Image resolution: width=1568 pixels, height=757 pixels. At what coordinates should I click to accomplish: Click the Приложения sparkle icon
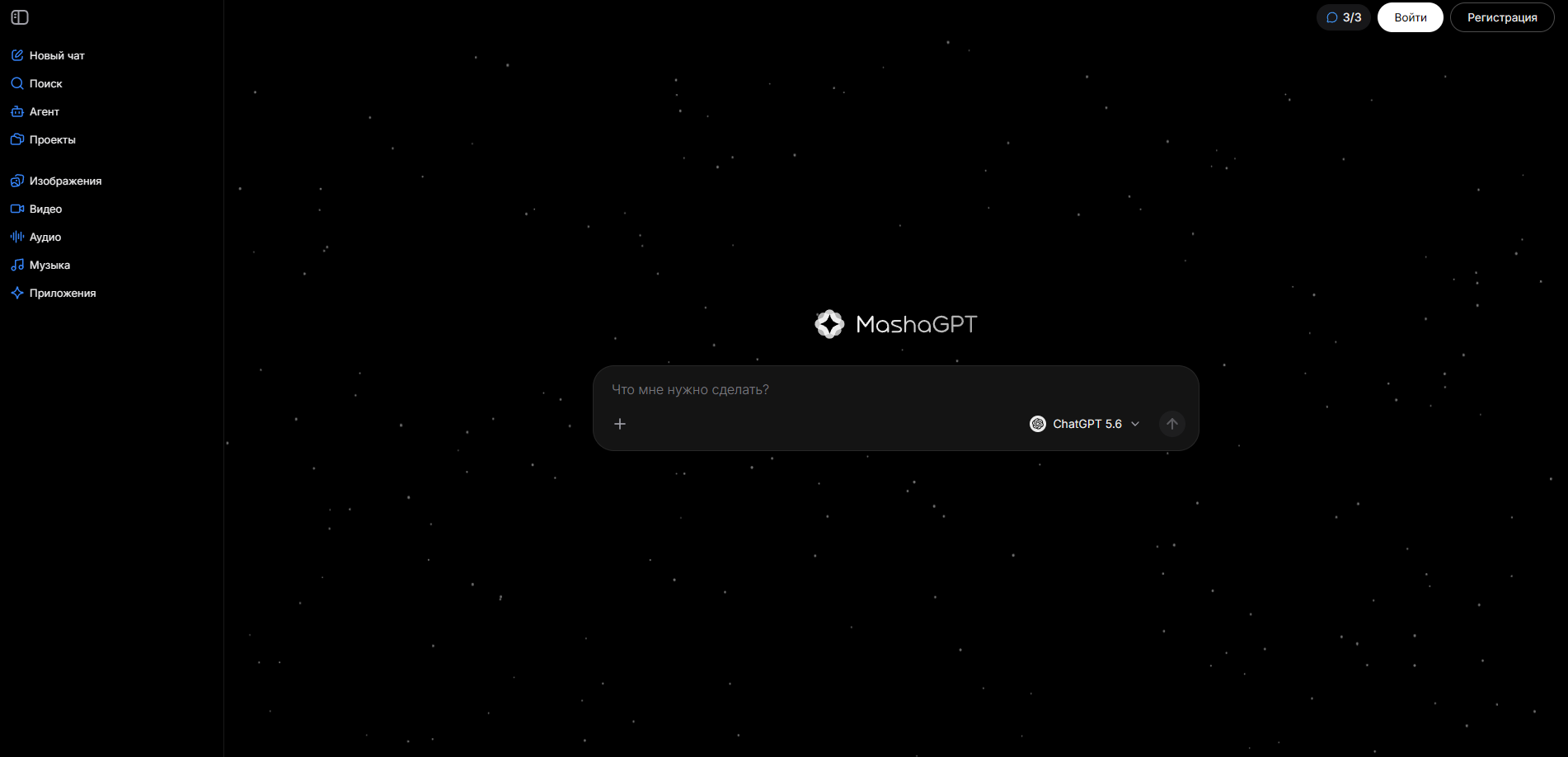[x=17, y=293]
